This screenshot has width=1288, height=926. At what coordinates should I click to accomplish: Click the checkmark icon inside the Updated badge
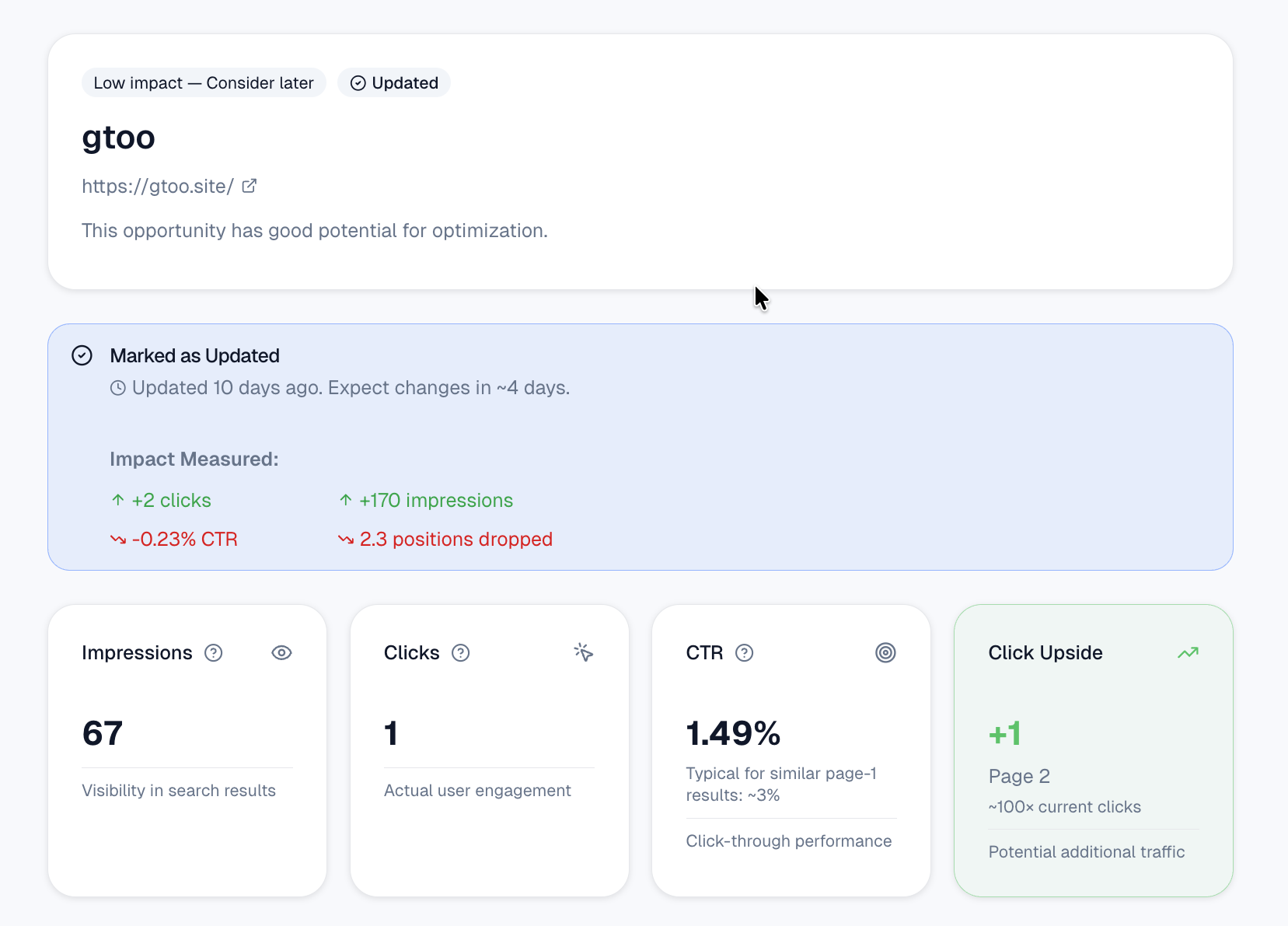pos(358,82)
